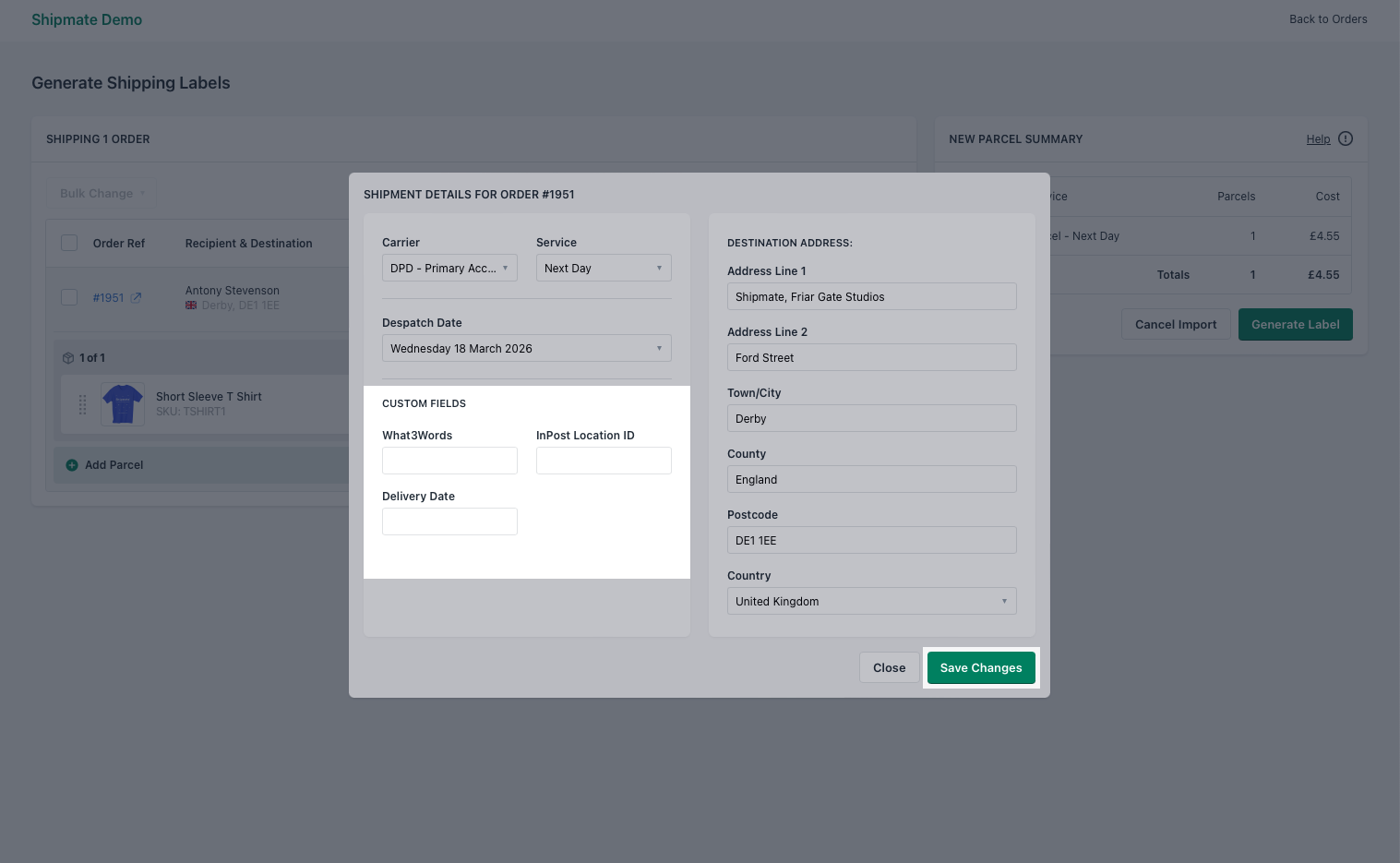Select "Back to Orders" in the top navigation
The width and height of the screenshot is (1400, 863).
[1328, 18]
